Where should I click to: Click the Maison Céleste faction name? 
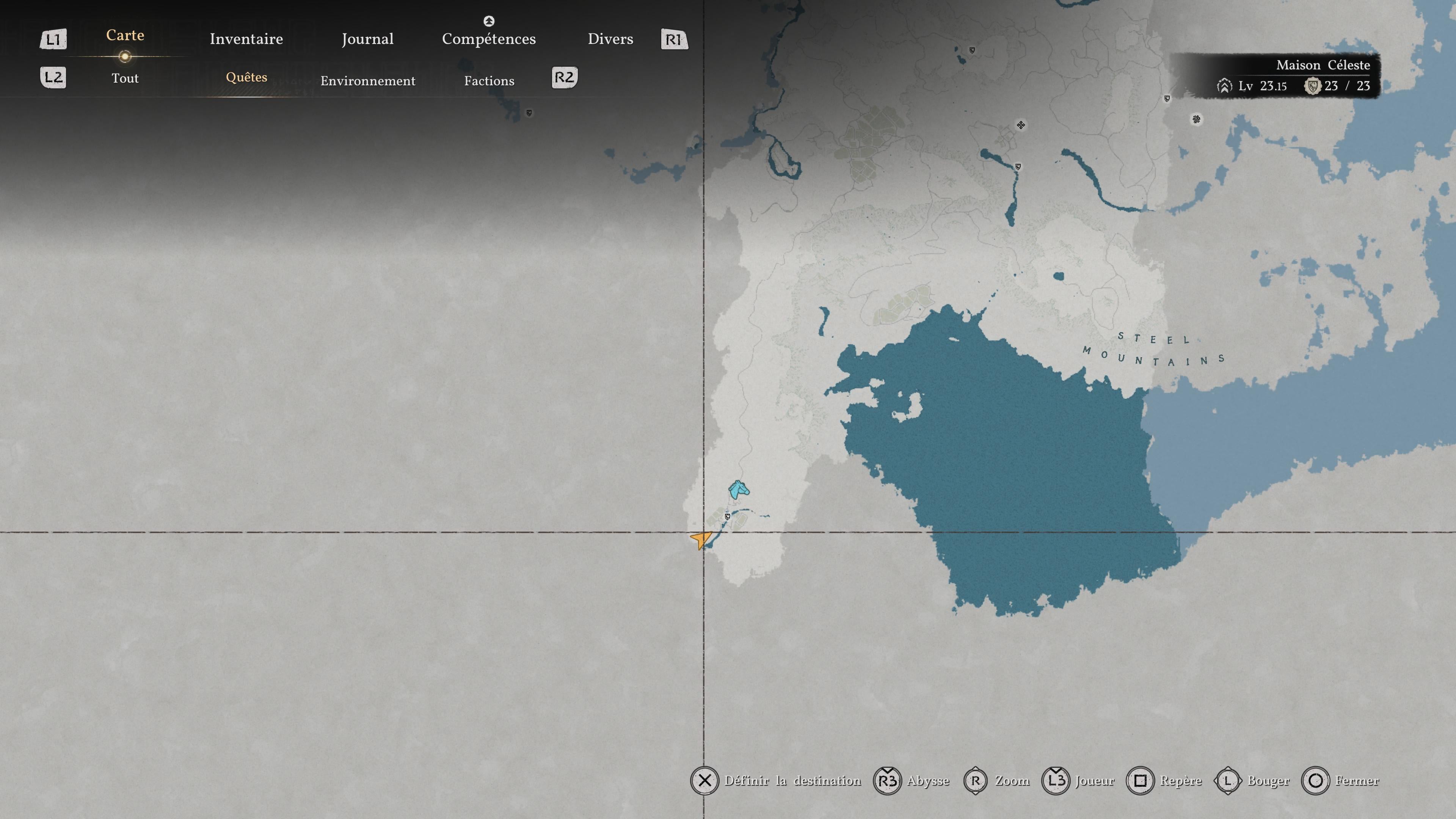tap(1323, 65)
